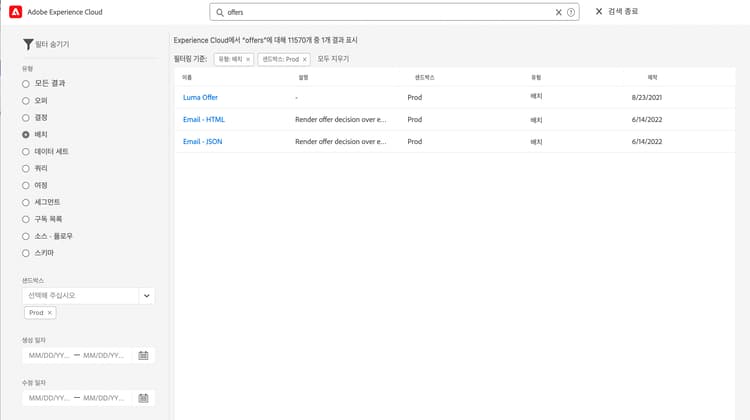Viewport: 750px width, 420px height.
Task: Select the 오퍼 radio button
Action: click(x=26, y=101)
